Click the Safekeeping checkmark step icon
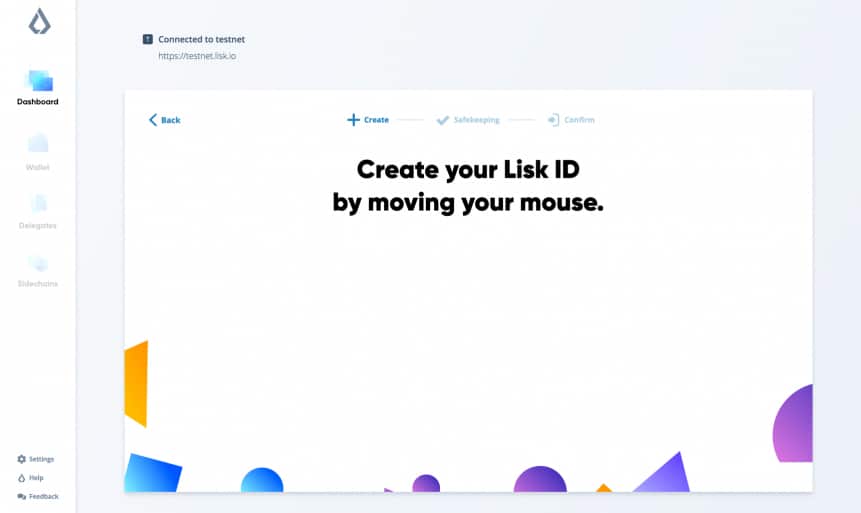This screenshot has width=861, height=513. [443, 120]
